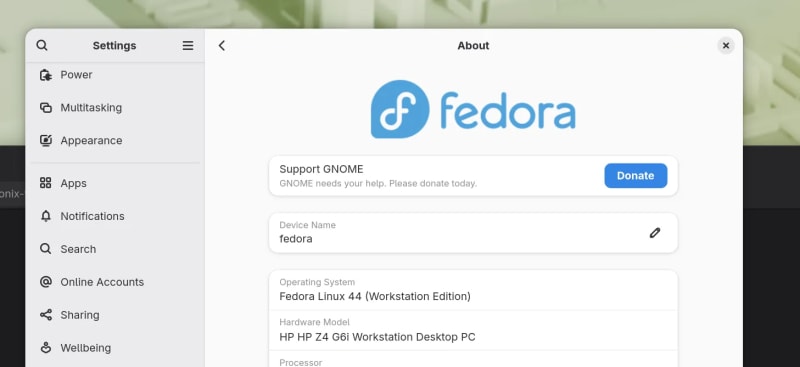This screenshot has height=367, width=800.
Task: Click the Operating System label
Action: point(317,282)
